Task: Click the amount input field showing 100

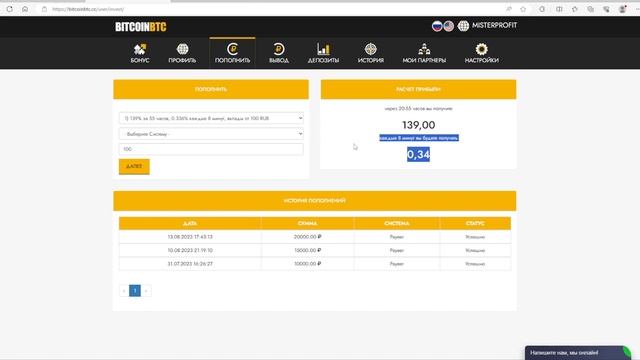Action: [211, 149]
